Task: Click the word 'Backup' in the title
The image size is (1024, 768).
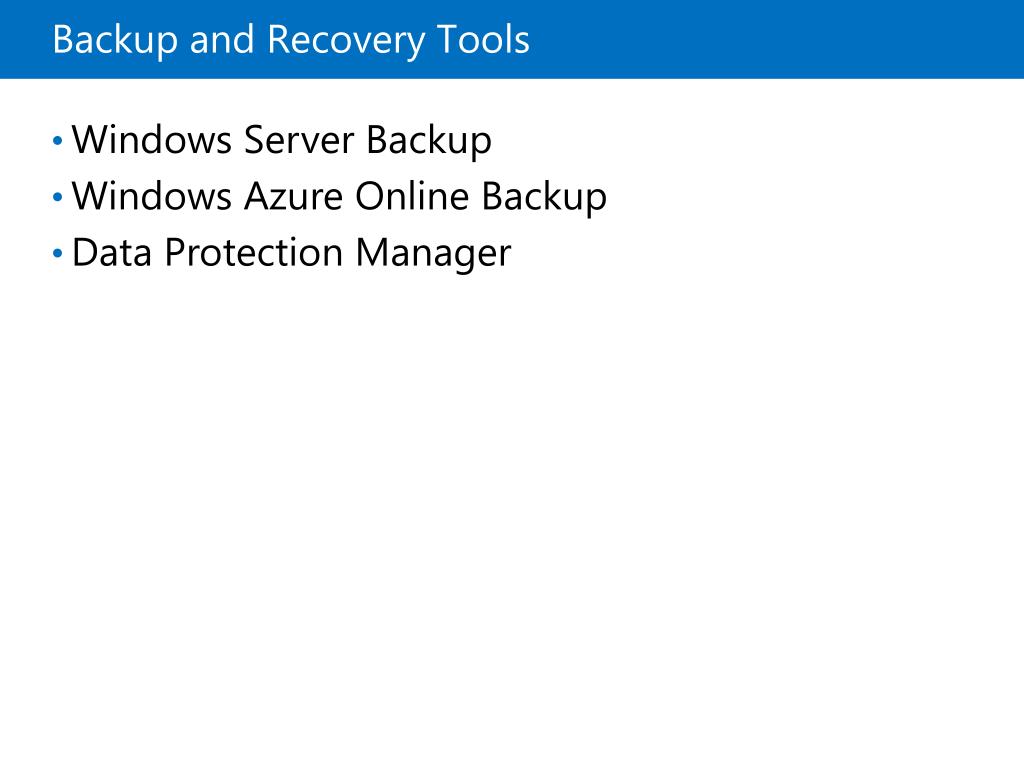Action: click(x=115, y=42)
